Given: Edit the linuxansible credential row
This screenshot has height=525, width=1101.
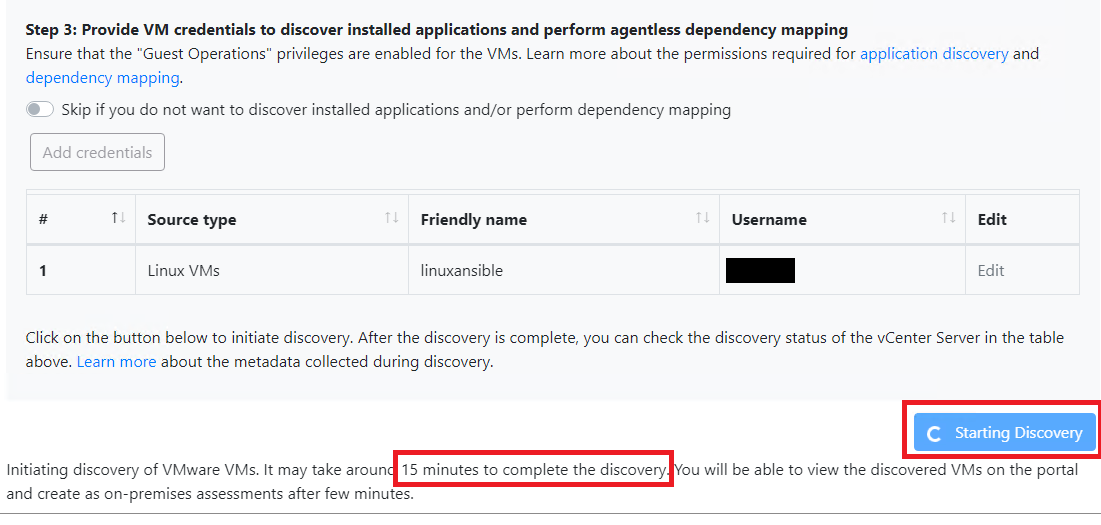Looking at the screenshot, I should (x=991, y=270).
